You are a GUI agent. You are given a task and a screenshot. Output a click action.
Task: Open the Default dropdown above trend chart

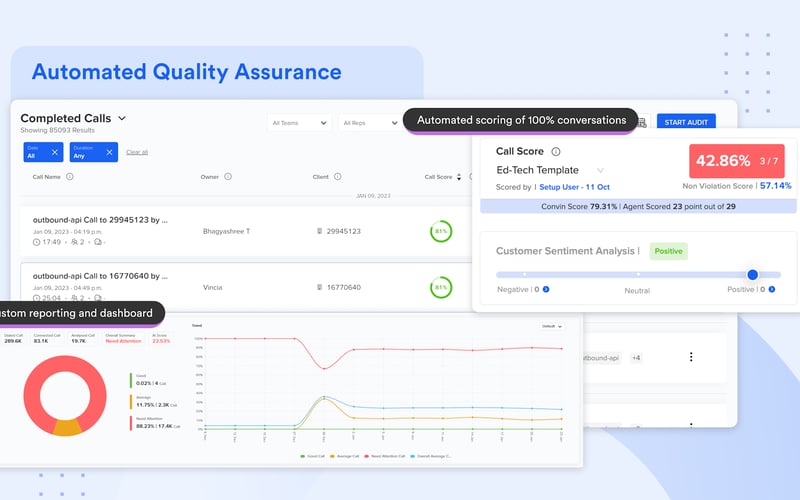tap(552, 326)
